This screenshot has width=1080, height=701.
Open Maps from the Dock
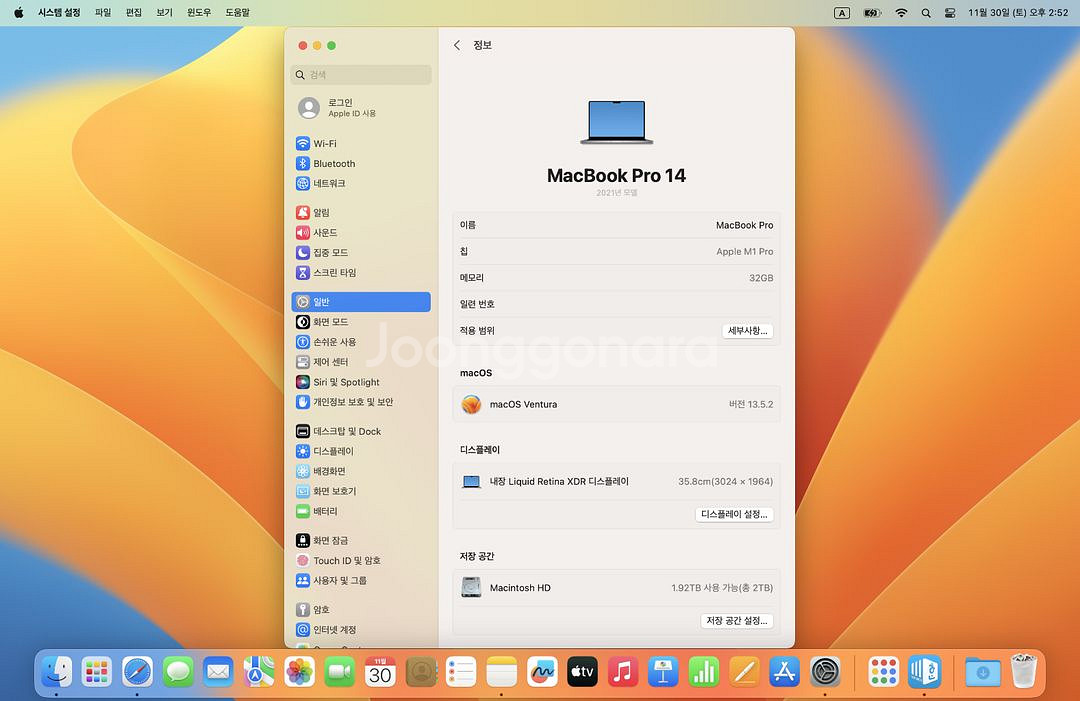pyautogui.click(x=259, y=671)
